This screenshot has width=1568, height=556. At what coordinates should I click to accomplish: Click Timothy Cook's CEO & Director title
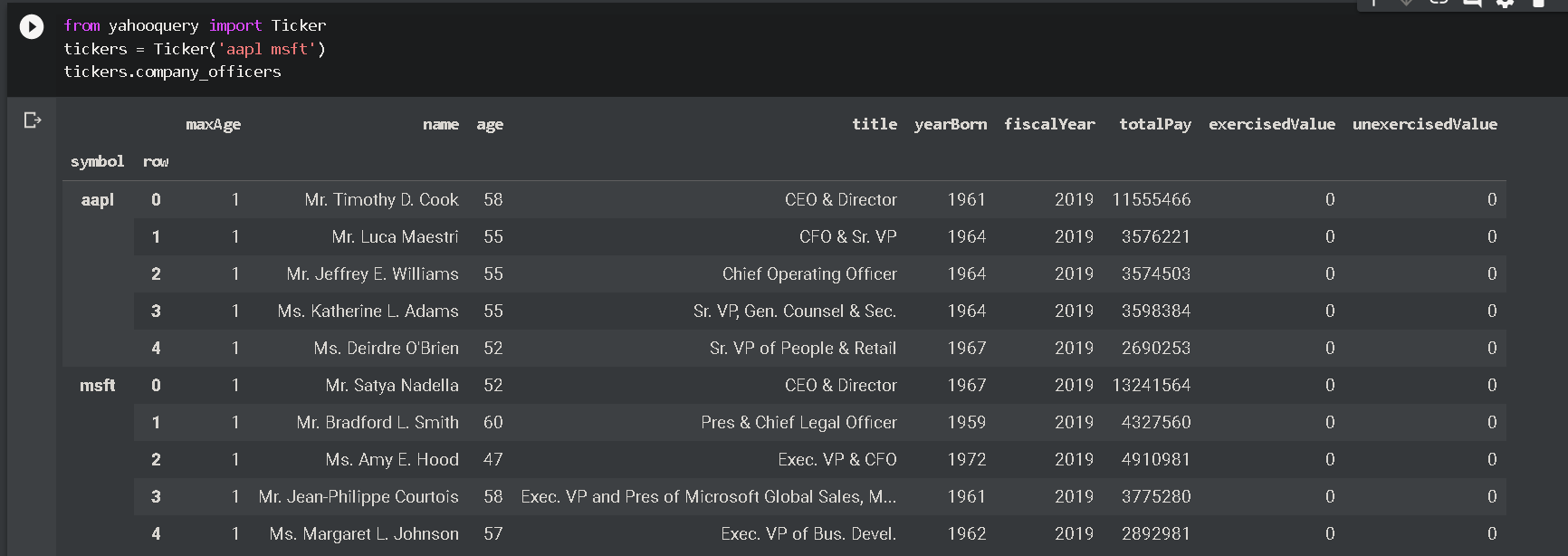[x=841, y=199]
